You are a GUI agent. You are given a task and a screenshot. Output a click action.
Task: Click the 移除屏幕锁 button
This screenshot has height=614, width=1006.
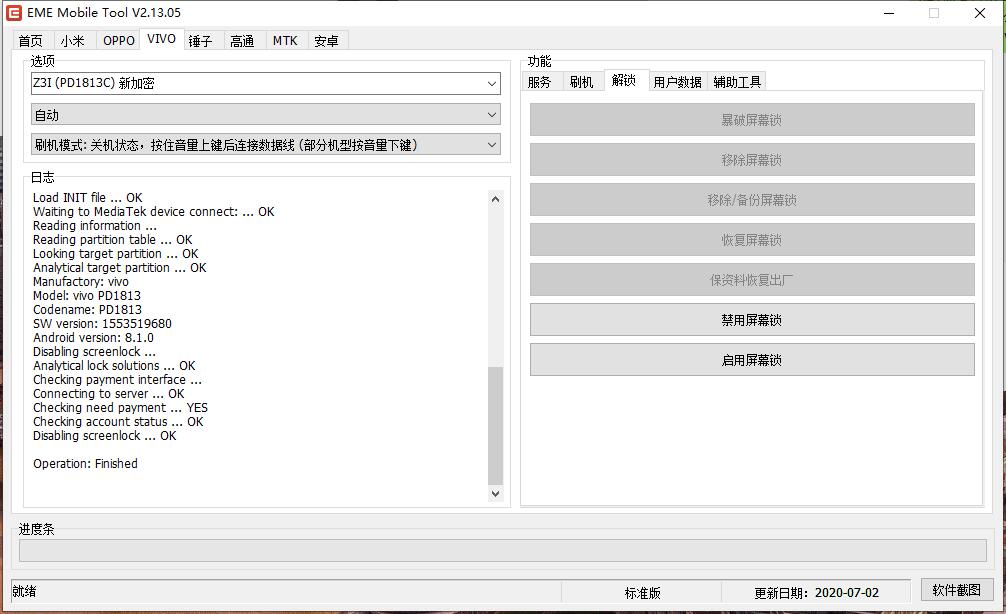(x=752, y=160)
